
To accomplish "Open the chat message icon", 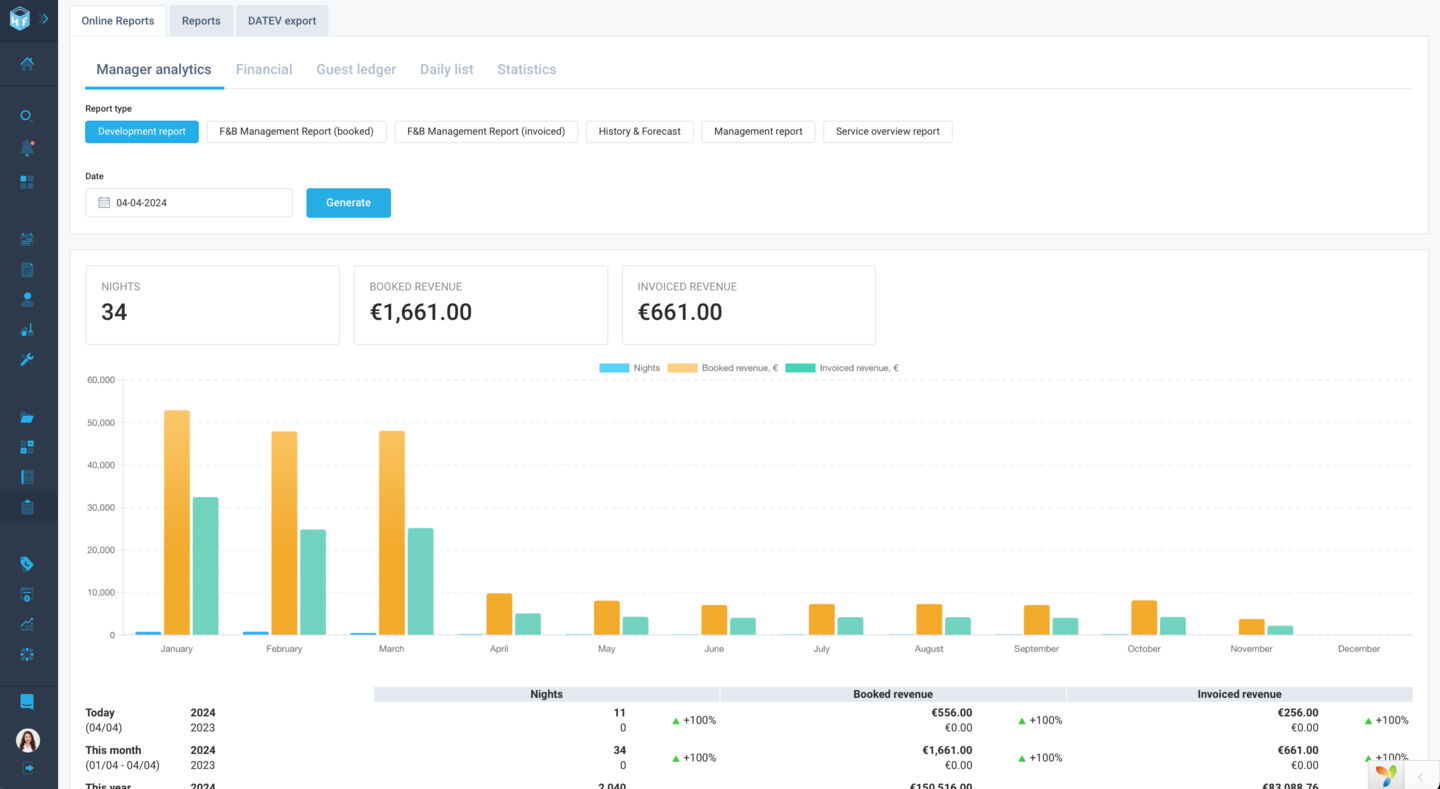I will 27,702.
